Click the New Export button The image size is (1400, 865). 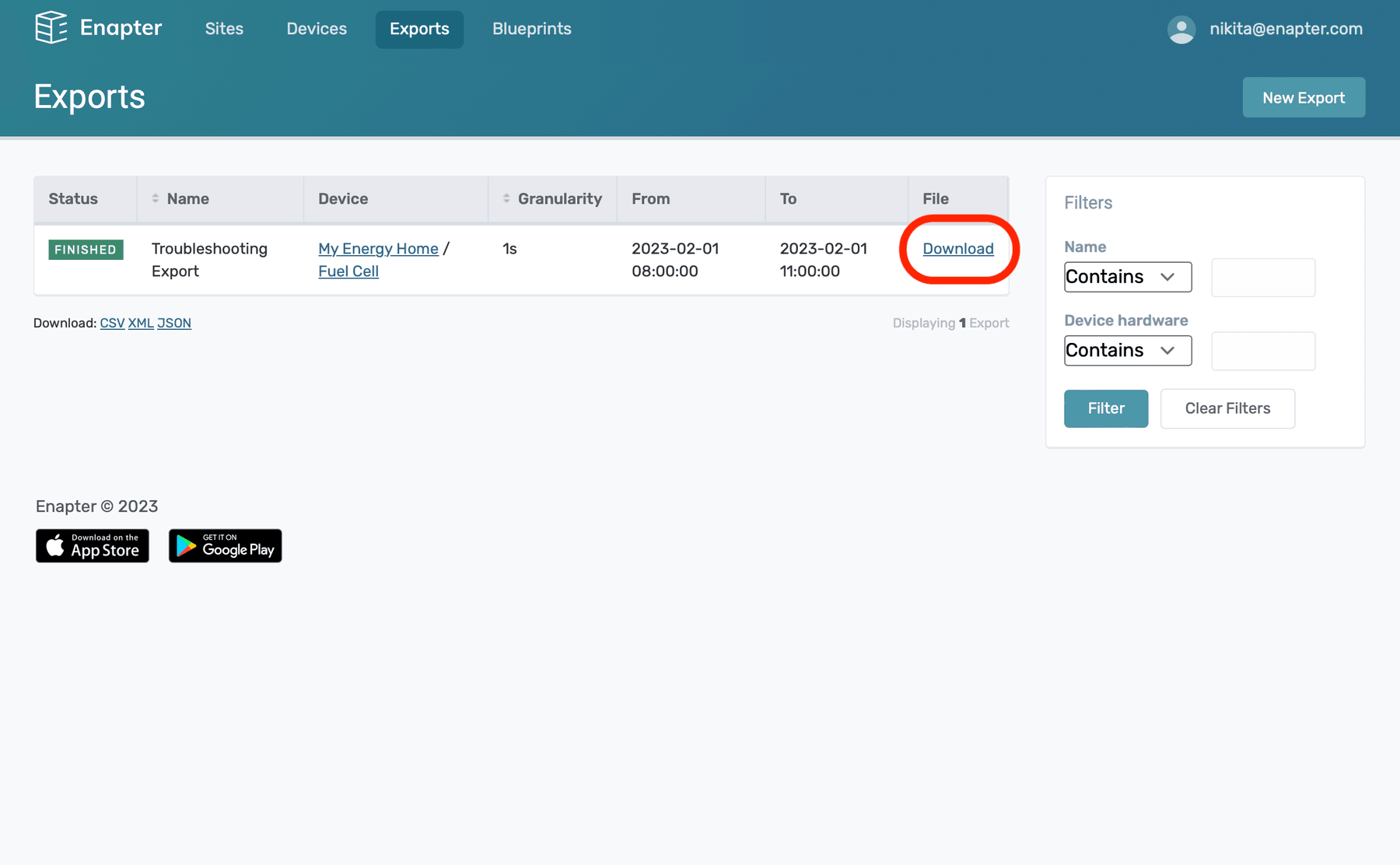[1304, 97]
